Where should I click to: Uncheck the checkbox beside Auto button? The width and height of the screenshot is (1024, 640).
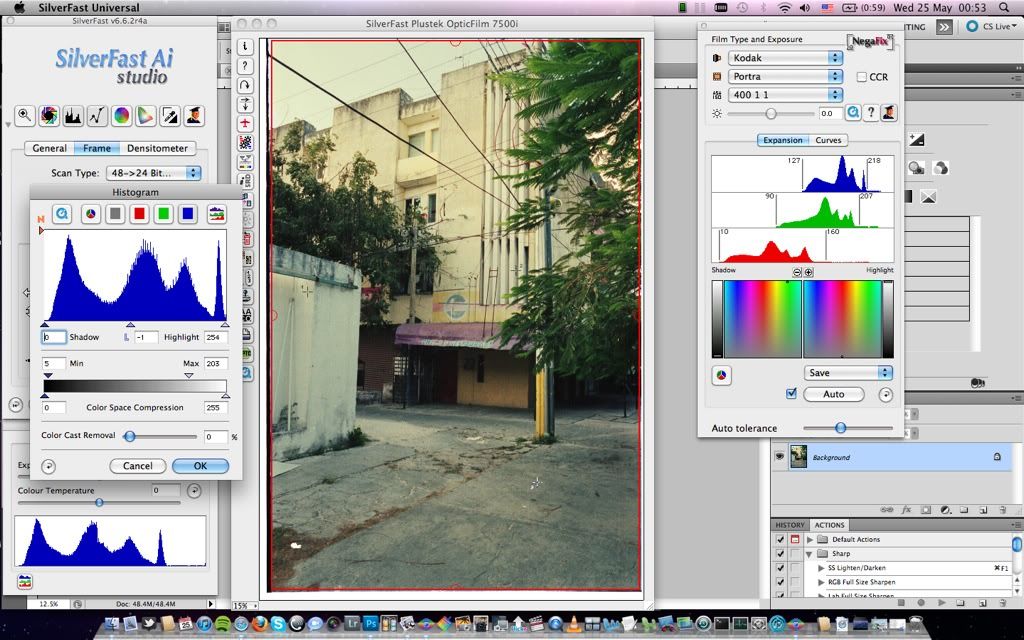(792, 394)
